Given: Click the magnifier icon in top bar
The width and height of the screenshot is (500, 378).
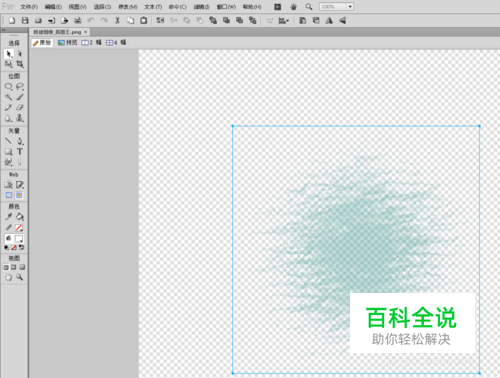Looking at the screenshot, I should 309,7.
